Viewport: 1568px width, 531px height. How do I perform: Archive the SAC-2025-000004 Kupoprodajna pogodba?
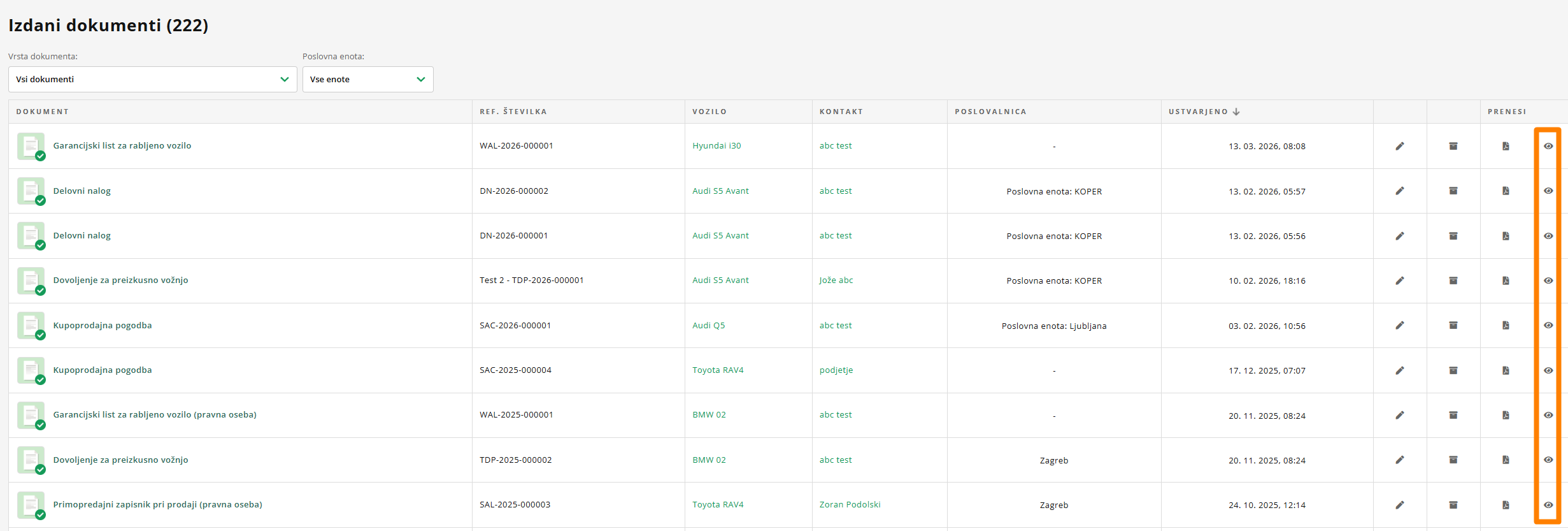coord(1453,370)
